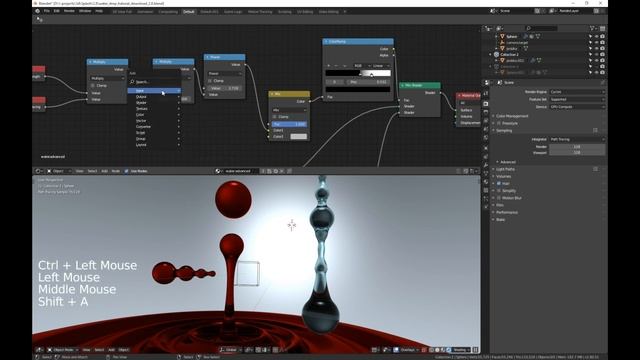Switch to the Default workspace tab

pos(189,12)
